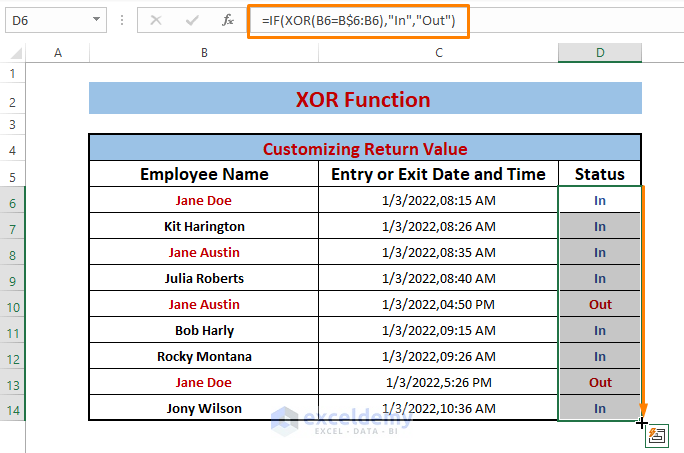
Task: Click the Select All corner triangle
Action: pos(16,53)
